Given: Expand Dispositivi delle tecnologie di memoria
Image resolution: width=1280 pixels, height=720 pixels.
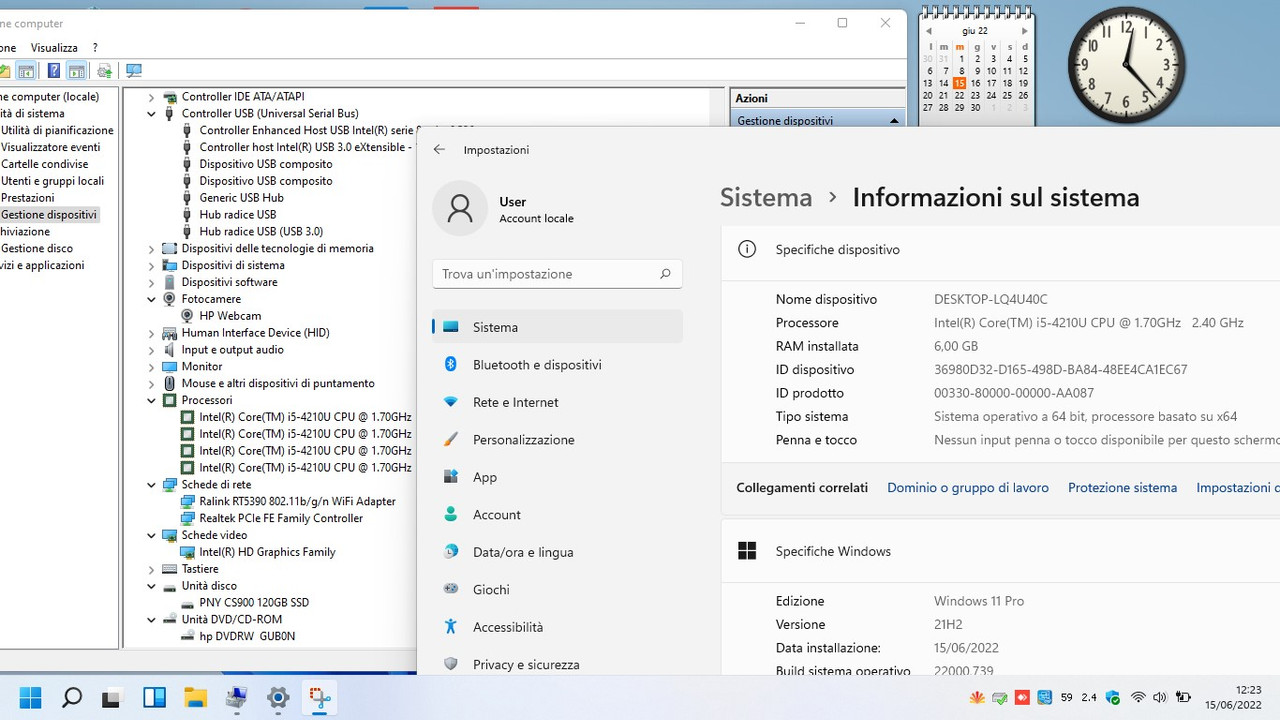Looking at the screenshot, I should 152,249.
